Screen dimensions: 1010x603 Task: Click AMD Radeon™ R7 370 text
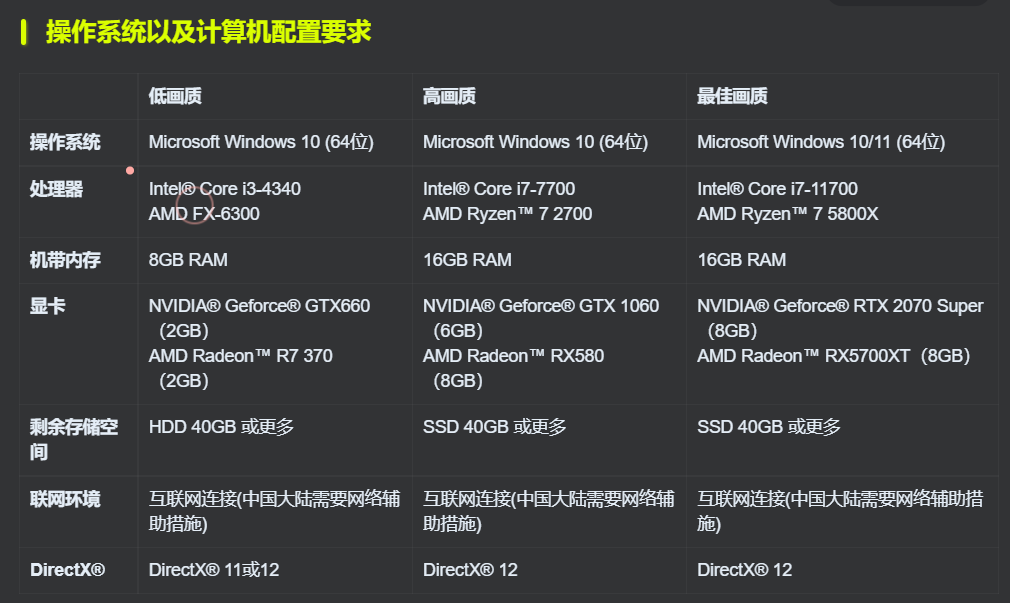pyautogui.click(x=241, y=356)
